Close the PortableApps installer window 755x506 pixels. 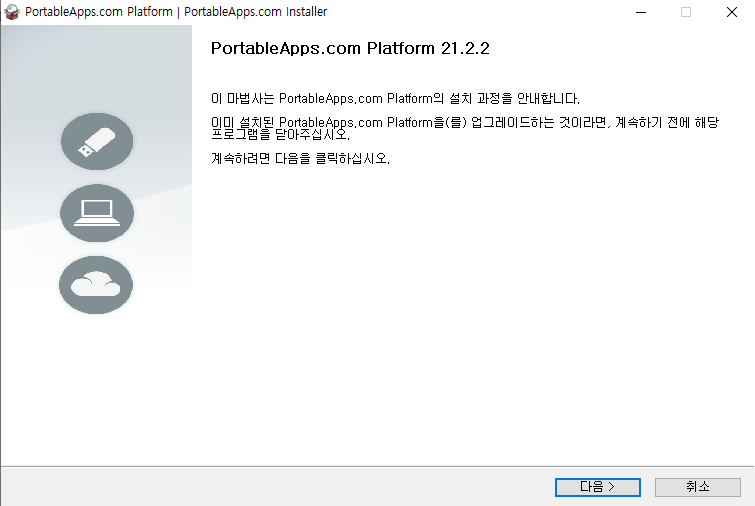tap(731, 12)
